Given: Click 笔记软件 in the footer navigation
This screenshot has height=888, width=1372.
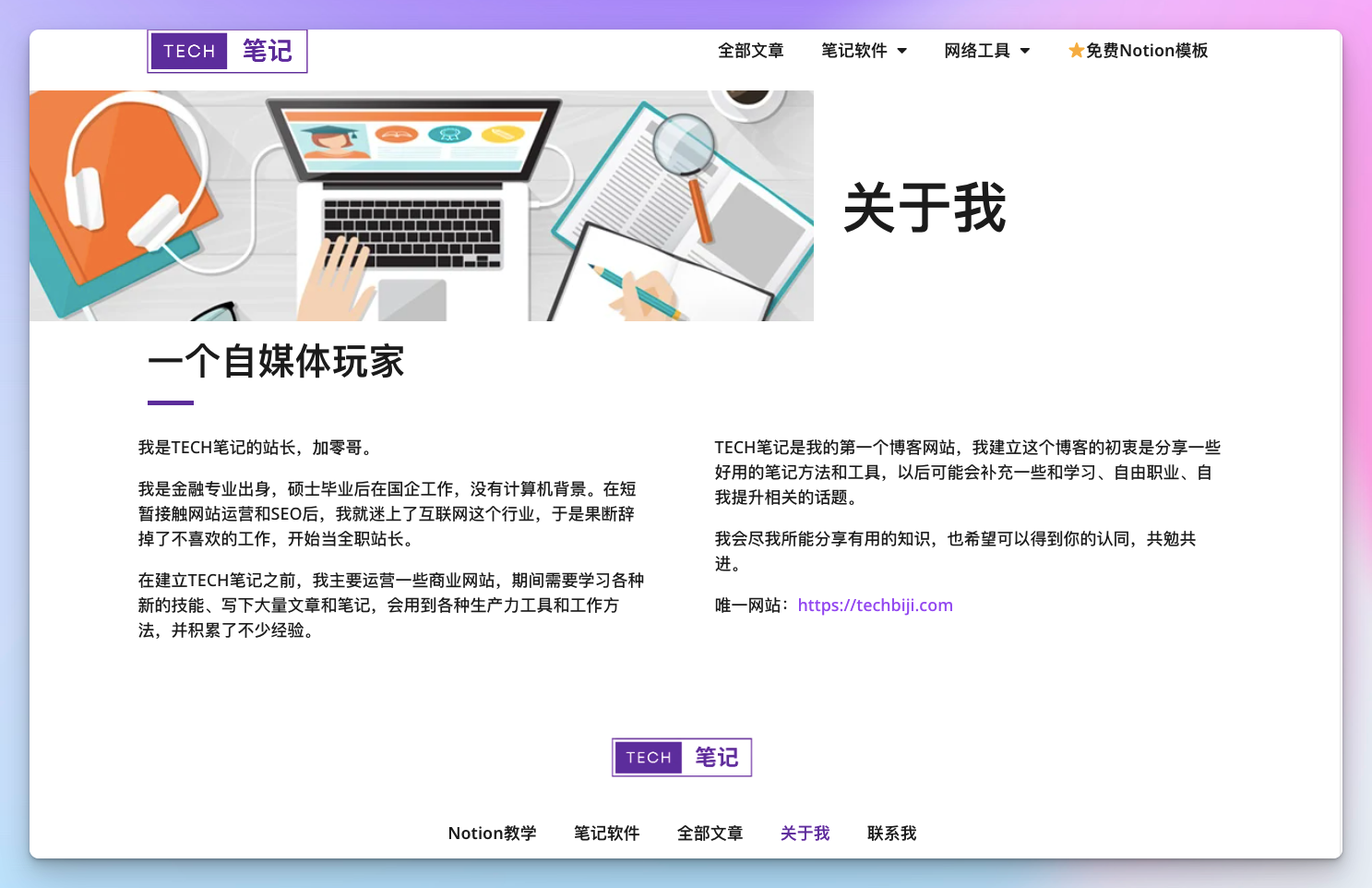Looking at the screenshot, I should pyautogui.click(x=605, y=833).
